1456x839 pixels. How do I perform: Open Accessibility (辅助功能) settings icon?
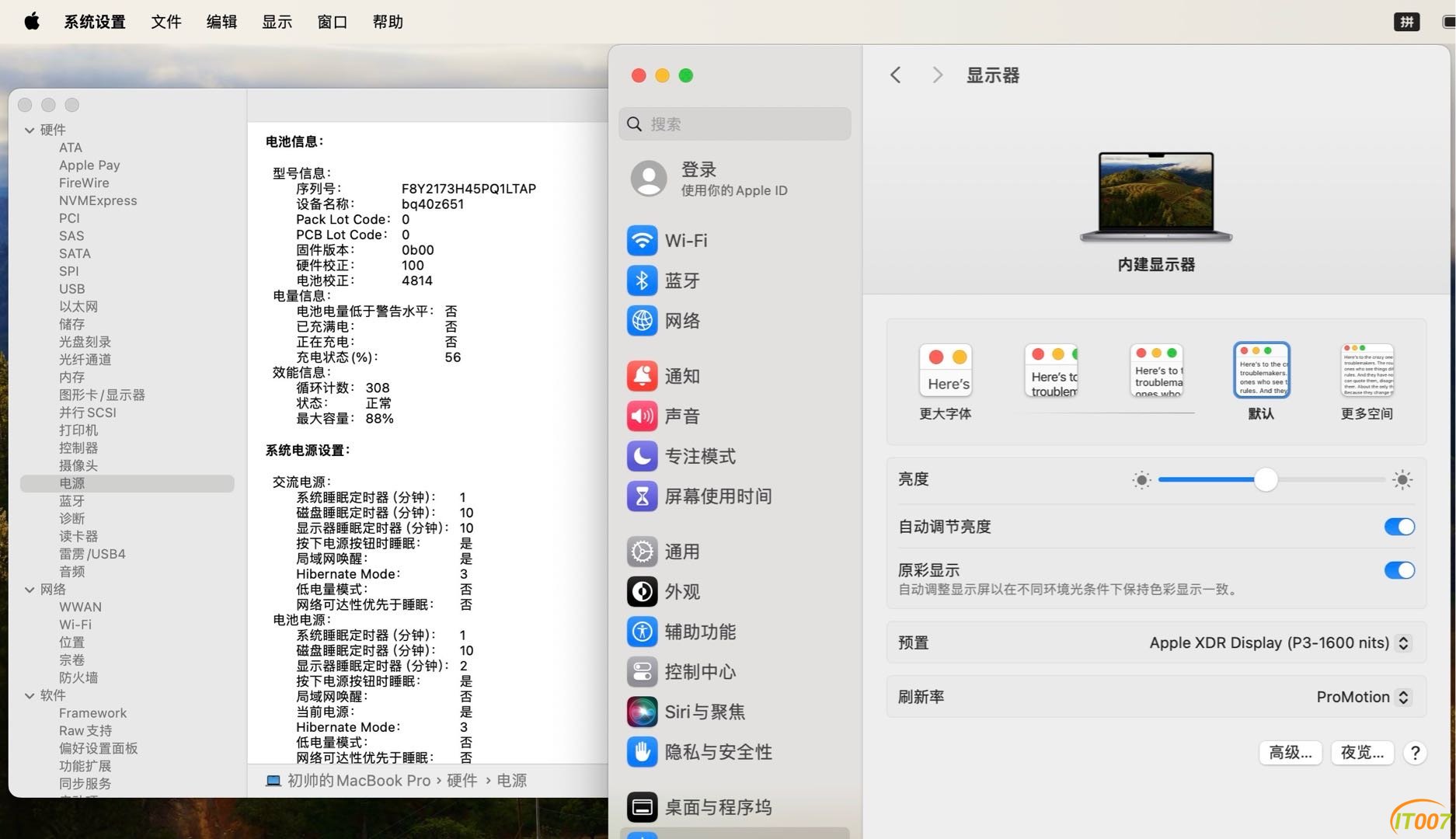click(x=642, y=632)
